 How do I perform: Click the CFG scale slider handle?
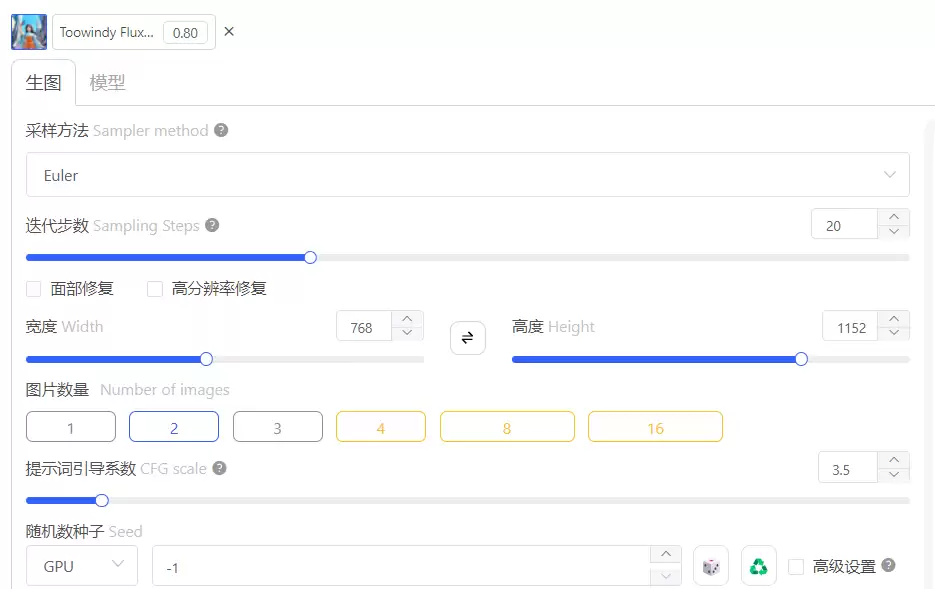(102, 500)
